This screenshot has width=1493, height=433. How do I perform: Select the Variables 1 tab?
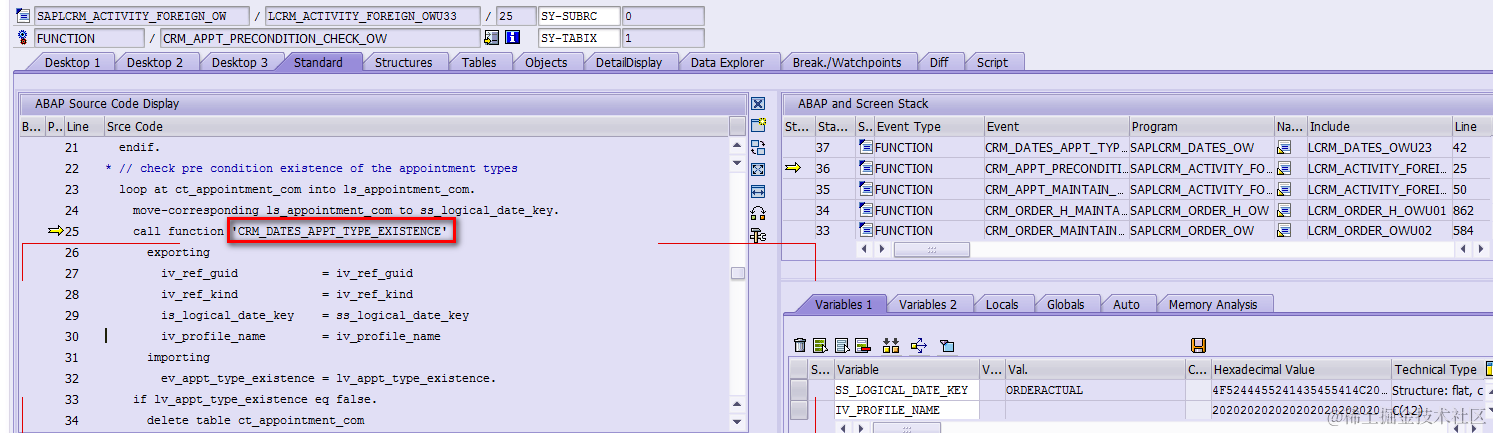click(x=843, y=304)
